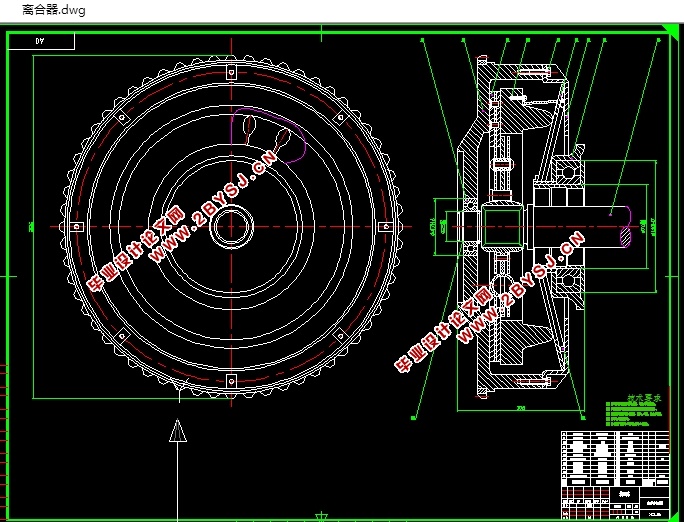684x522 pixels.
Task: Select the rightmost bolt hole on centerline
Action: click(386, 227)
